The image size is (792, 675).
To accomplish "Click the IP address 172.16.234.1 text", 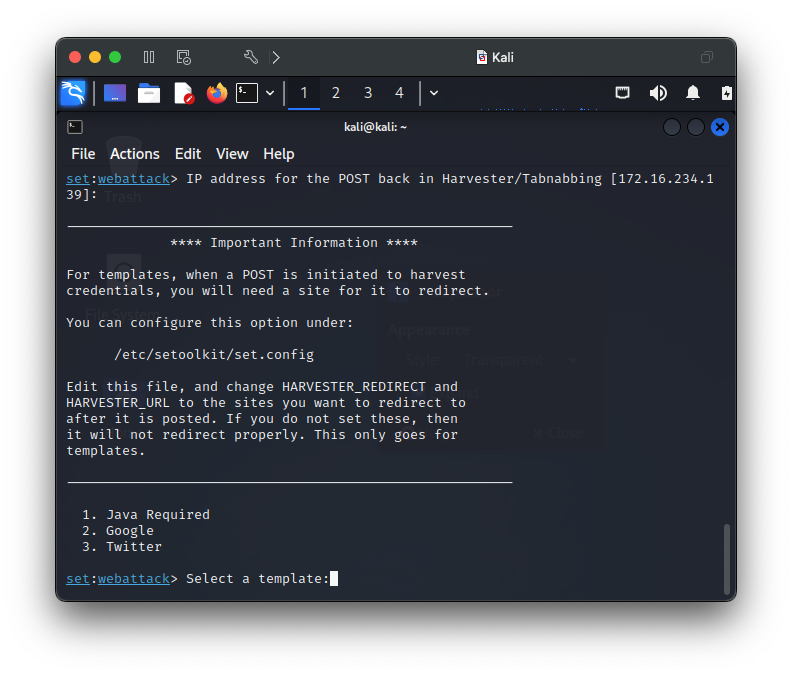I will [666, 179].
